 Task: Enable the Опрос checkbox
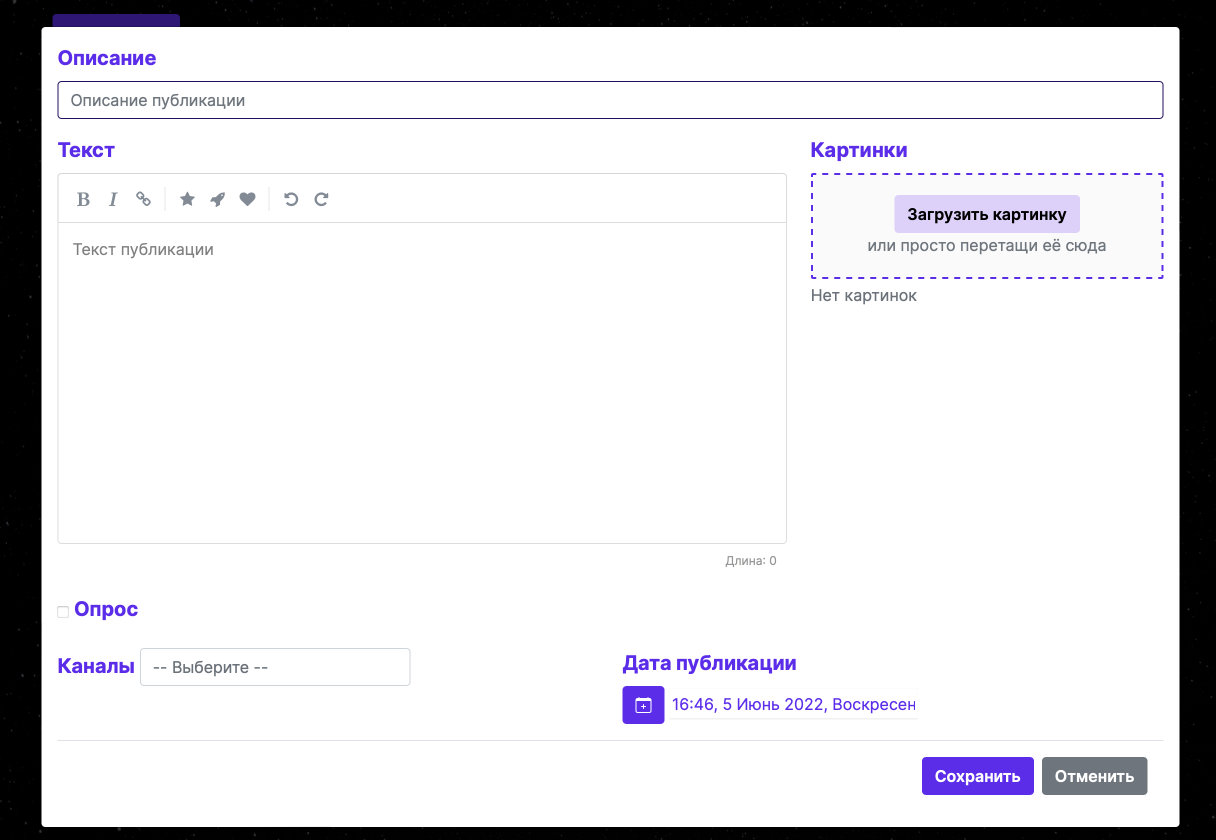(x=63, y=611)
